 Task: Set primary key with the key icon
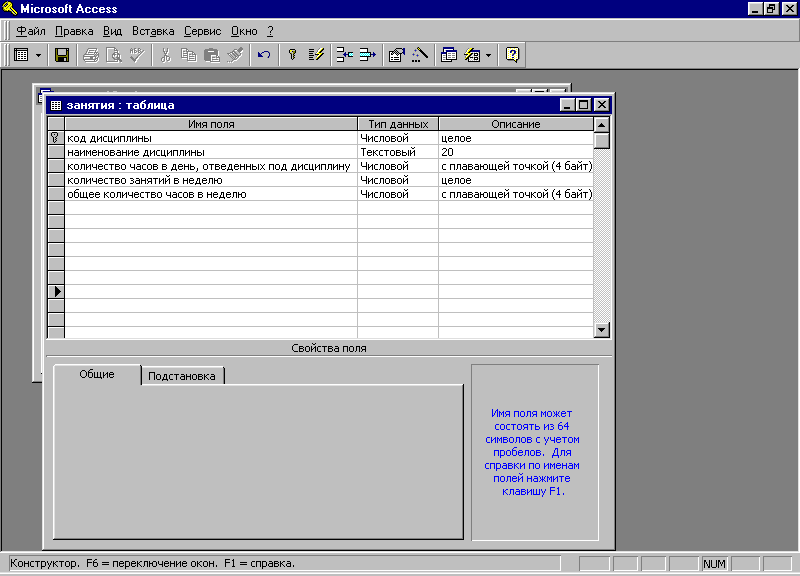pos(292,55)
